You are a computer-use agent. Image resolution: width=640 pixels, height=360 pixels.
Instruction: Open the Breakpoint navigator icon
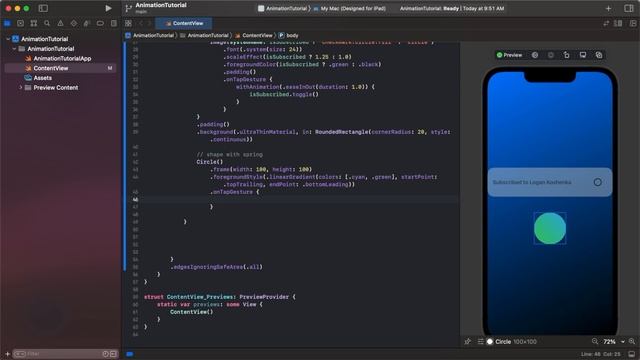coord(100,23)
